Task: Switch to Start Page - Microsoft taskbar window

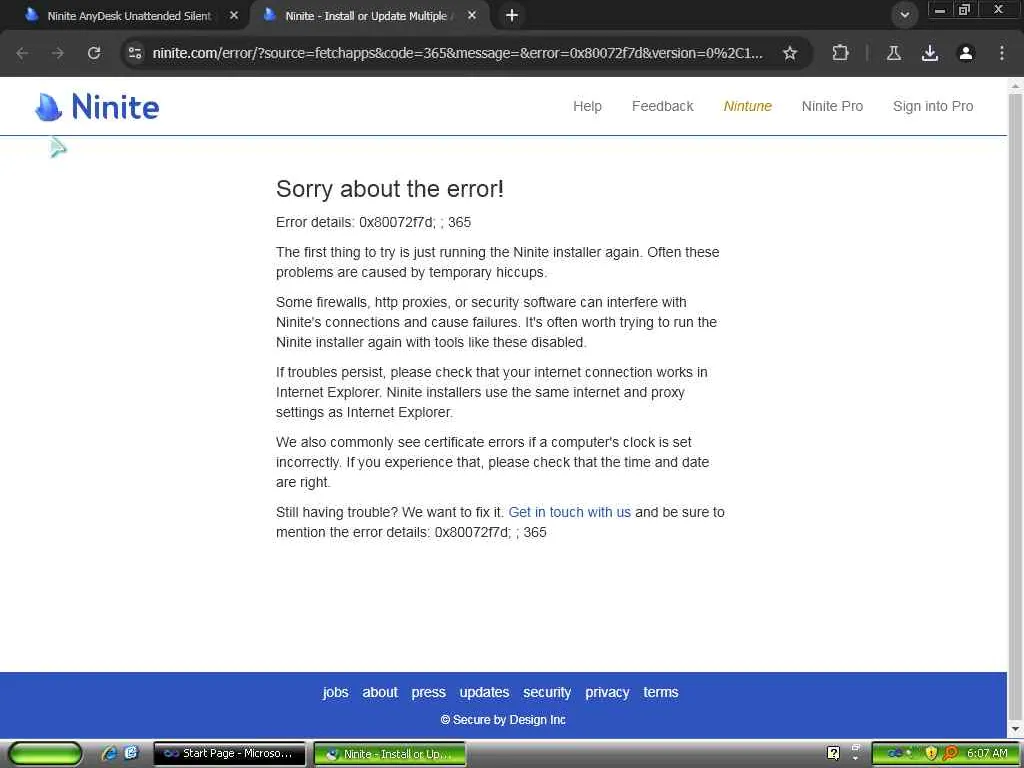Action: point(229,754)
